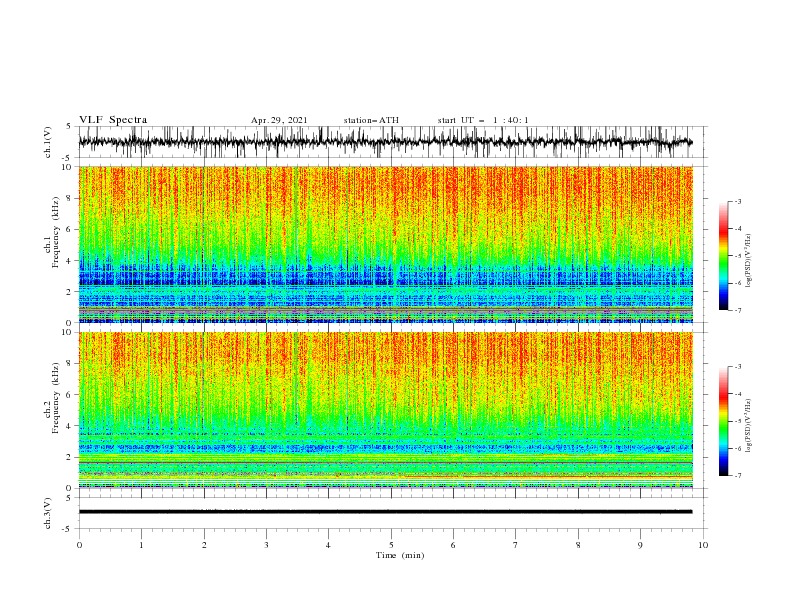Click the ch.2 frequency axis "6" tick label
The image size is (792, 612).
click(x=70, y=395)
